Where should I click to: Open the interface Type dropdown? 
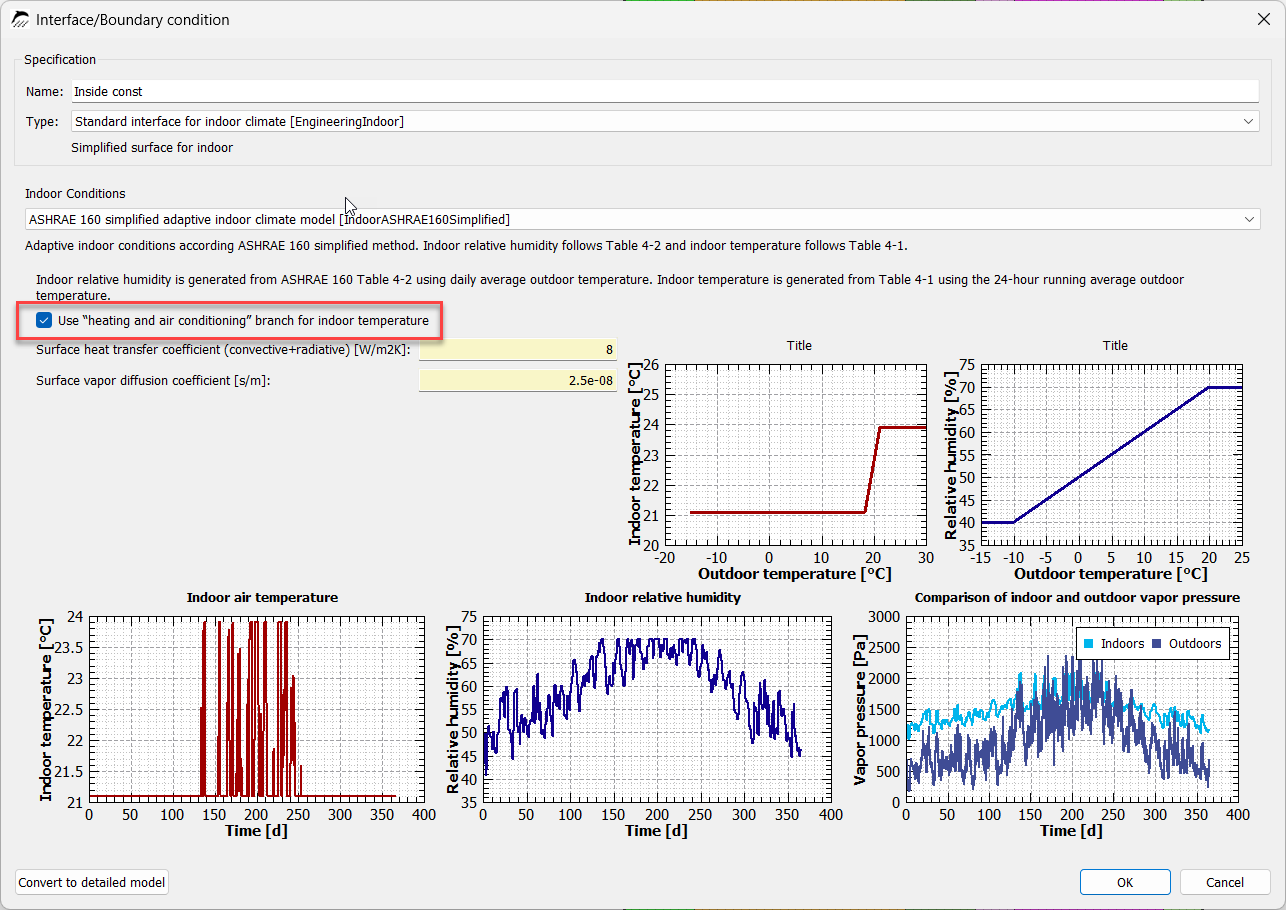tap(665, 121)
